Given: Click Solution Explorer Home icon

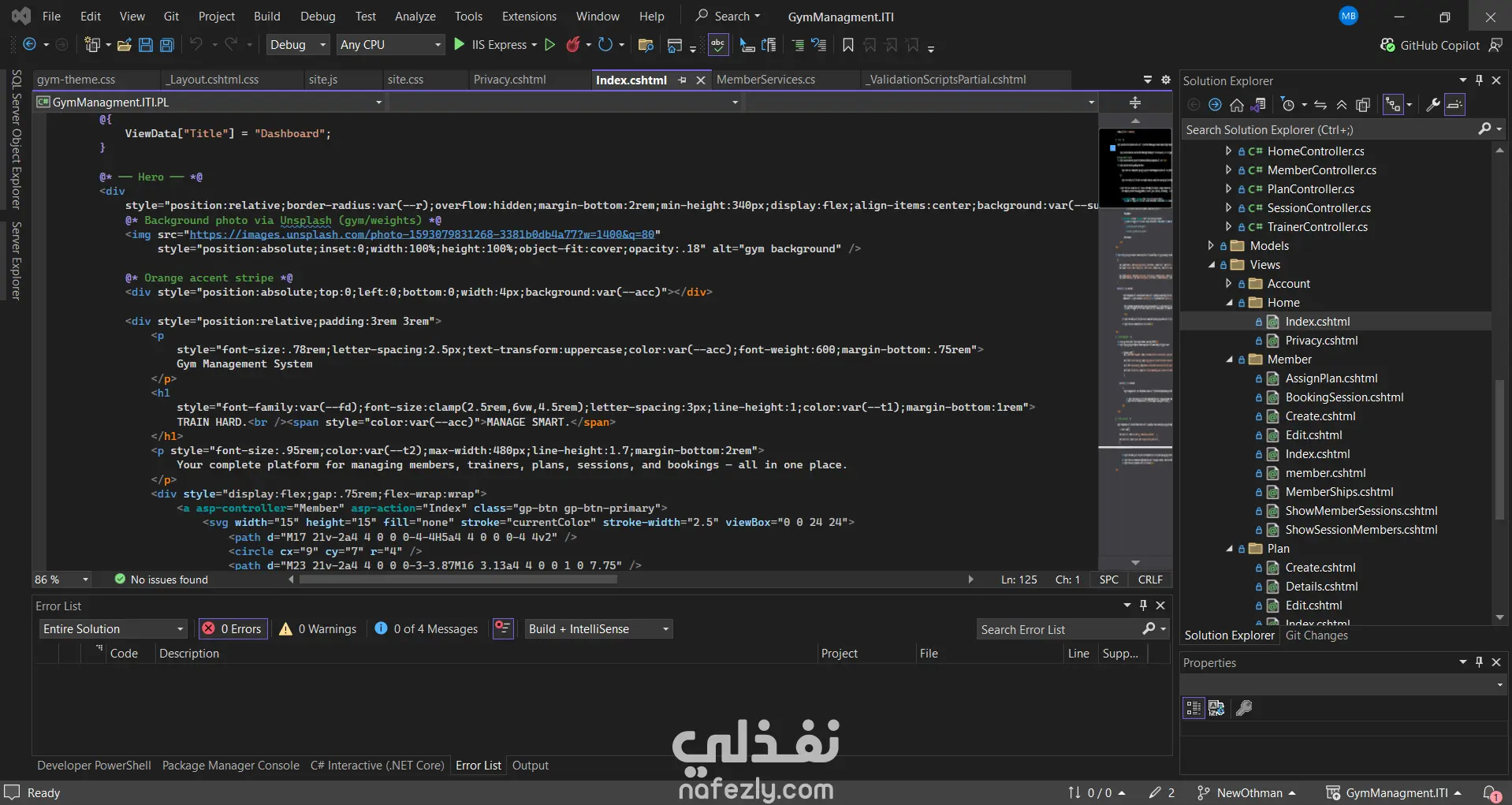Looking at the screenshot, I should [x=1237, y=105].
